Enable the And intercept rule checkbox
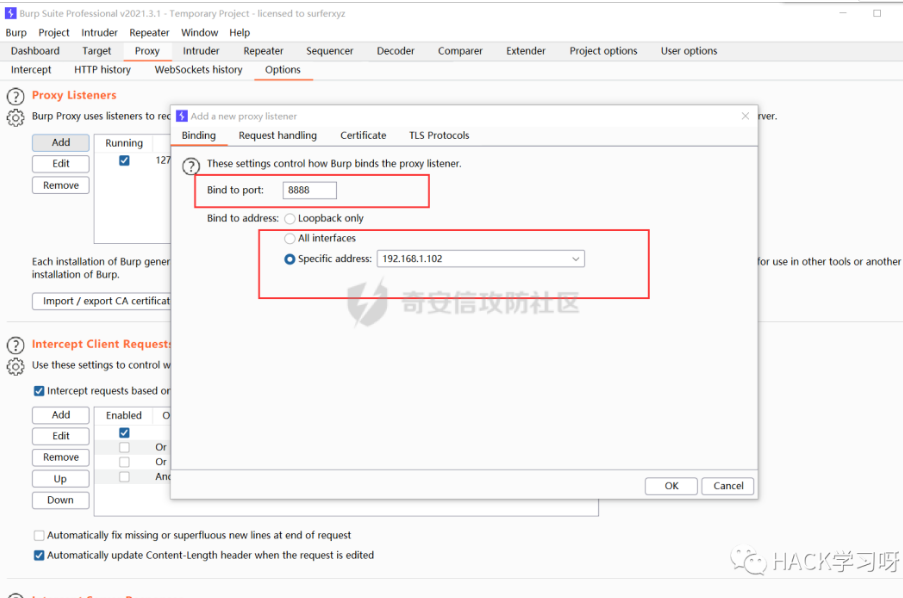 pyautogui.click(x=124, y=477)
